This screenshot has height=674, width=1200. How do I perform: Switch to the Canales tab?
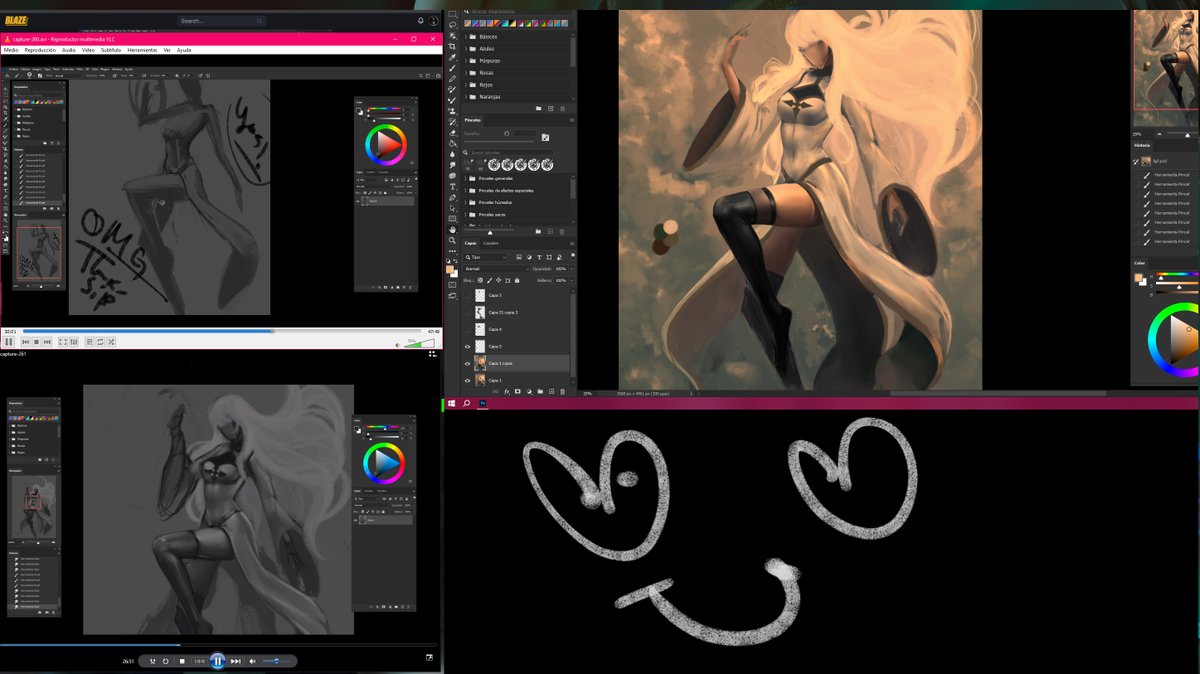[x=491, y=243]
